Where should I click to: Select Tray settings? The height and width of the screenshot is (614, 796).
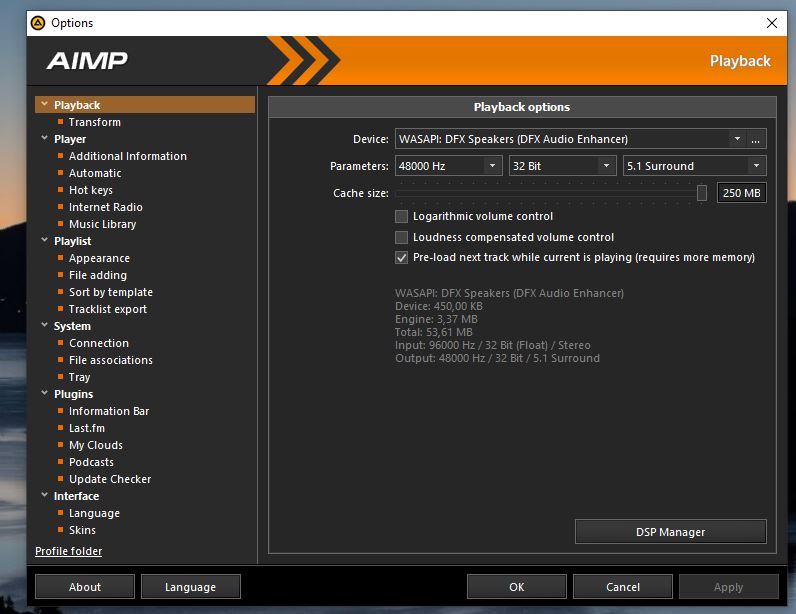(79, 377)
